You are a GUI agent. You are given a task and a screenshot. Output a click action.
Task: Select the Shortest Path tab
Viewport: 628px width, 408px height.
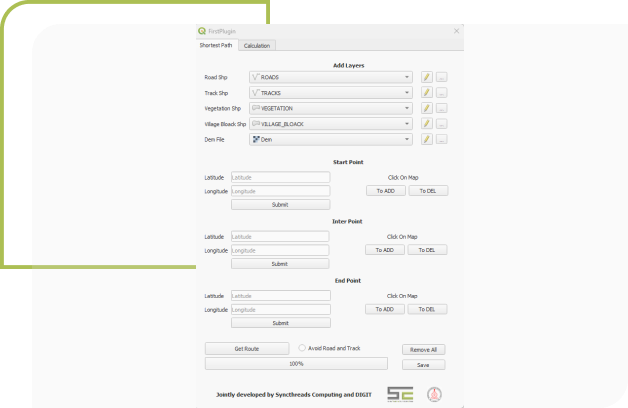click(218, 45)
